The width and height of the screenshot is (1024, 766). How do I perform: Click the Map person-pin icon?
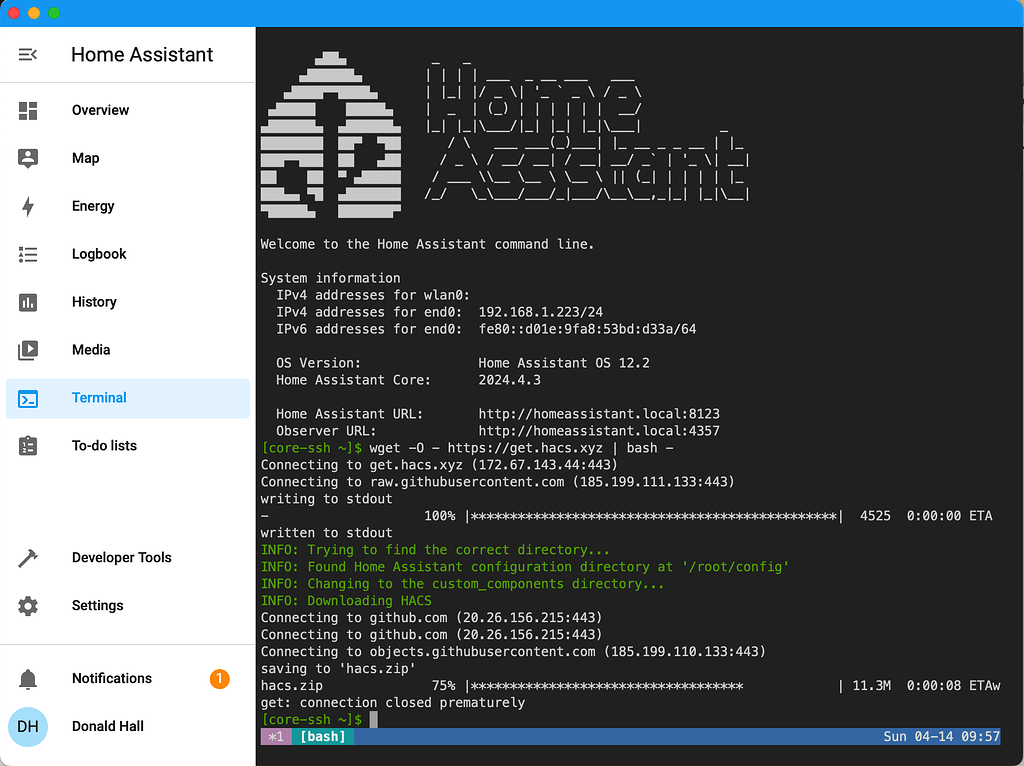(27, 158)
